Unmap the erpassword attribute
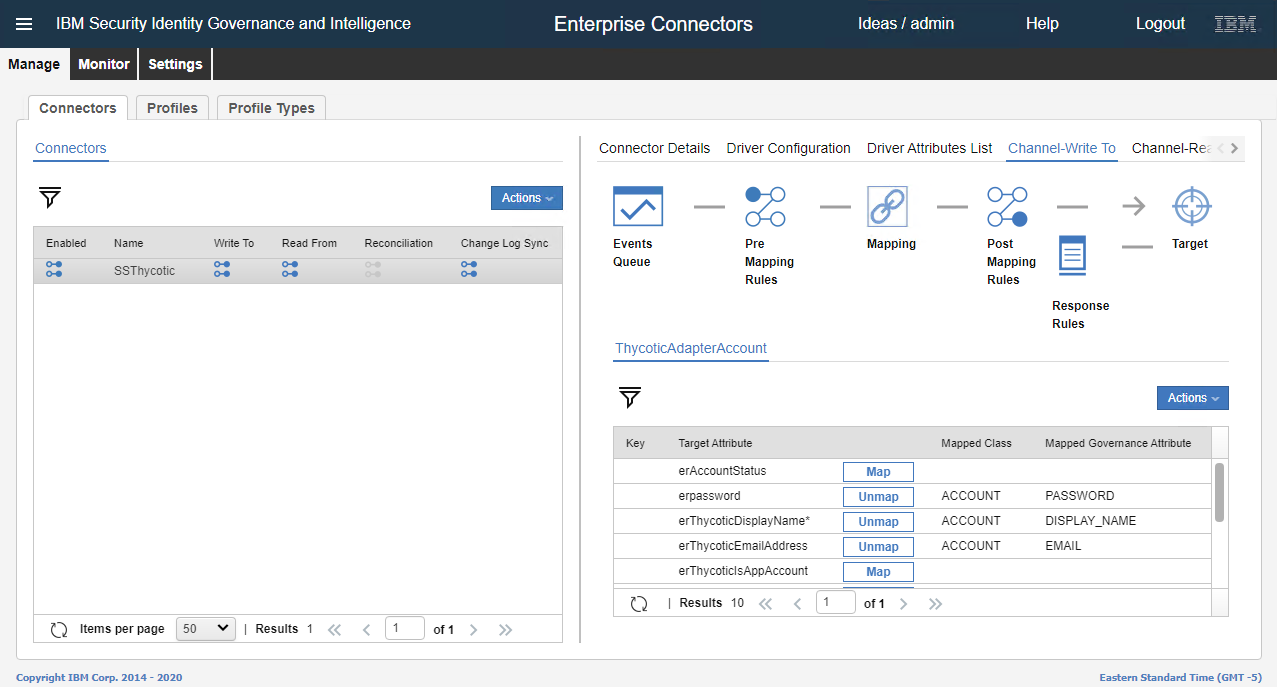This screenshot has width=1277, height=687. 878,497
